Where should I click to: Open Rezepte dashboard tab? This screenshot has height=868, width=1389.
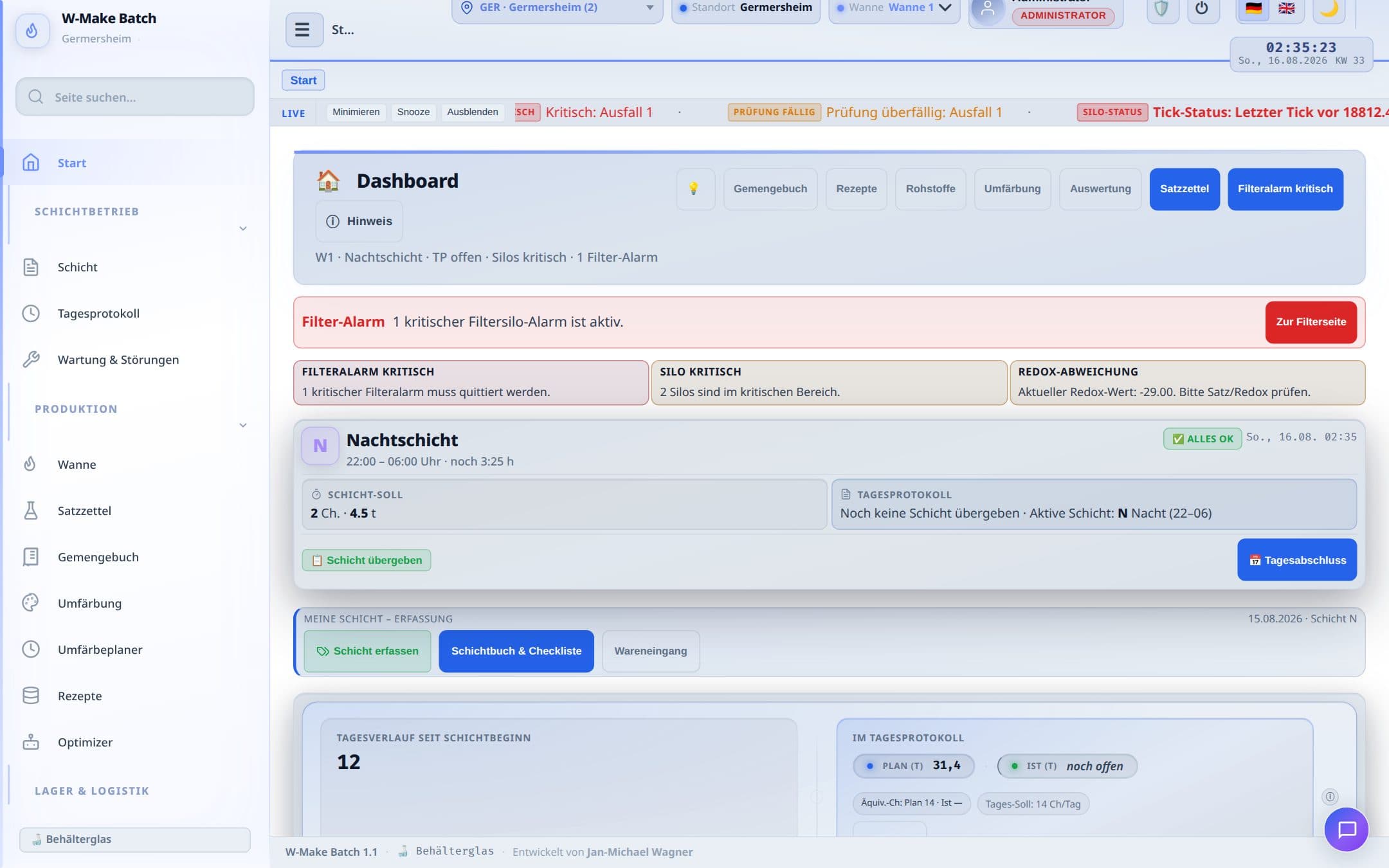856,188
